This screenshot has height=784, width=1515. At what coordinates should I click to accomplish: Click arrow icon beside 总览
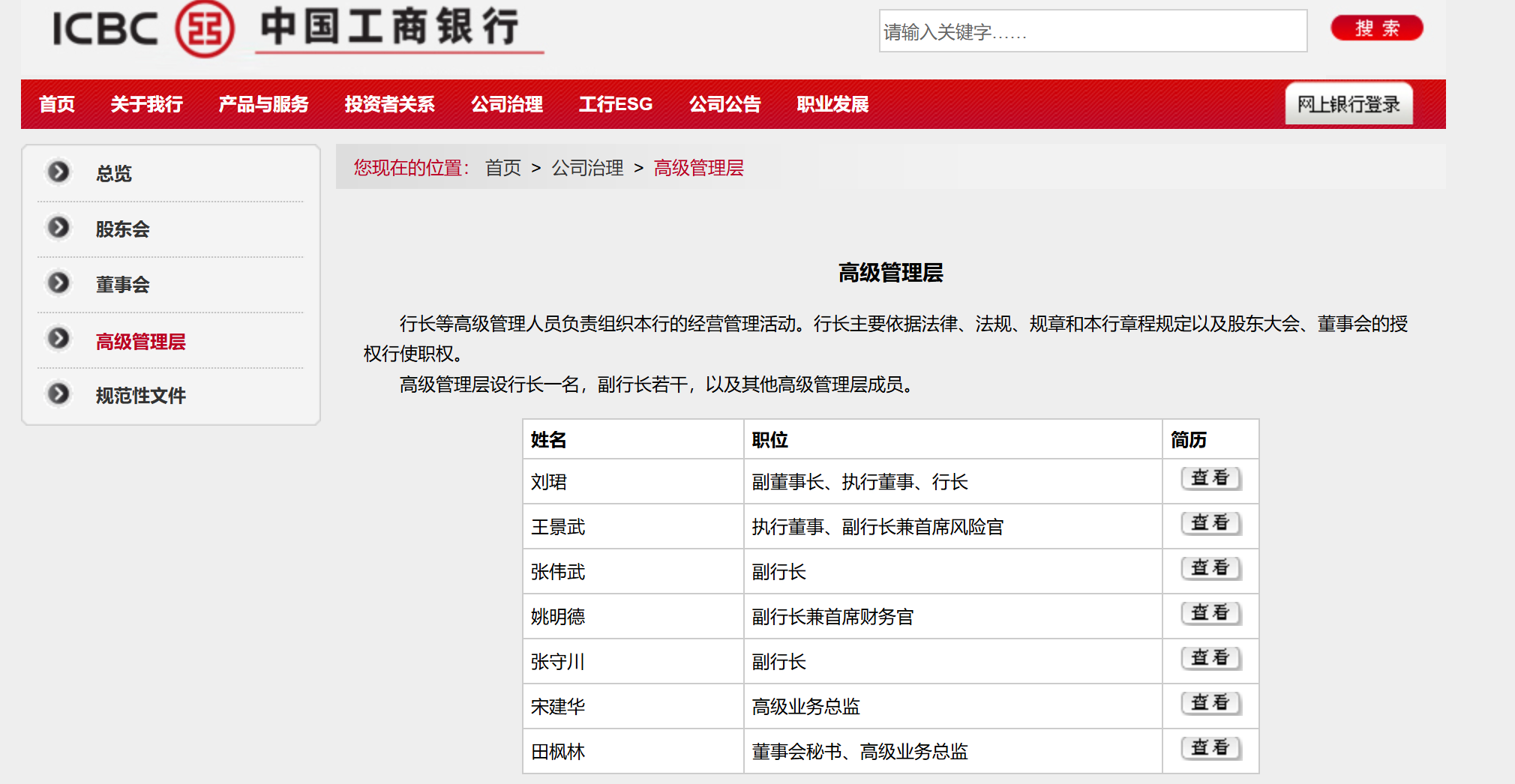click(x=58, y=172)
